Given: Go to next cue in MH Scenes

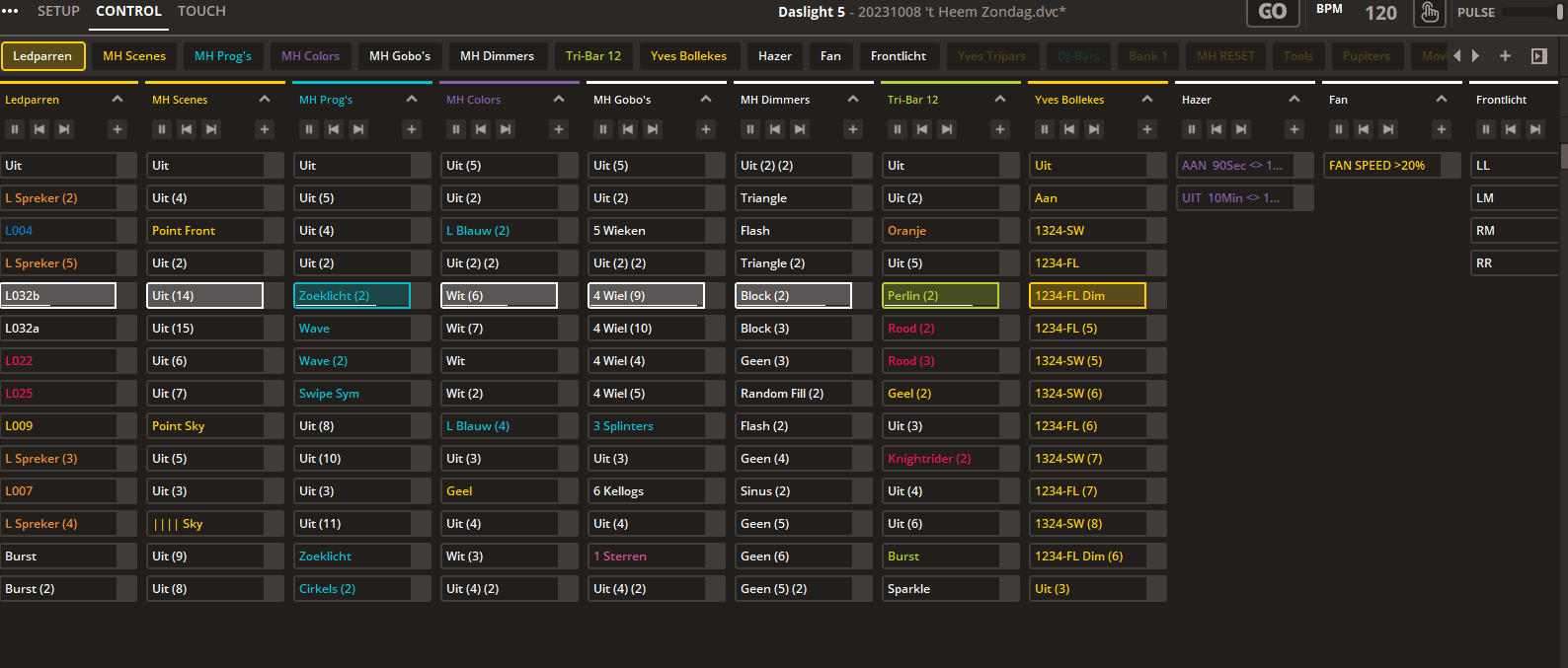Looking at the screenshot, I should click(211, 129).
